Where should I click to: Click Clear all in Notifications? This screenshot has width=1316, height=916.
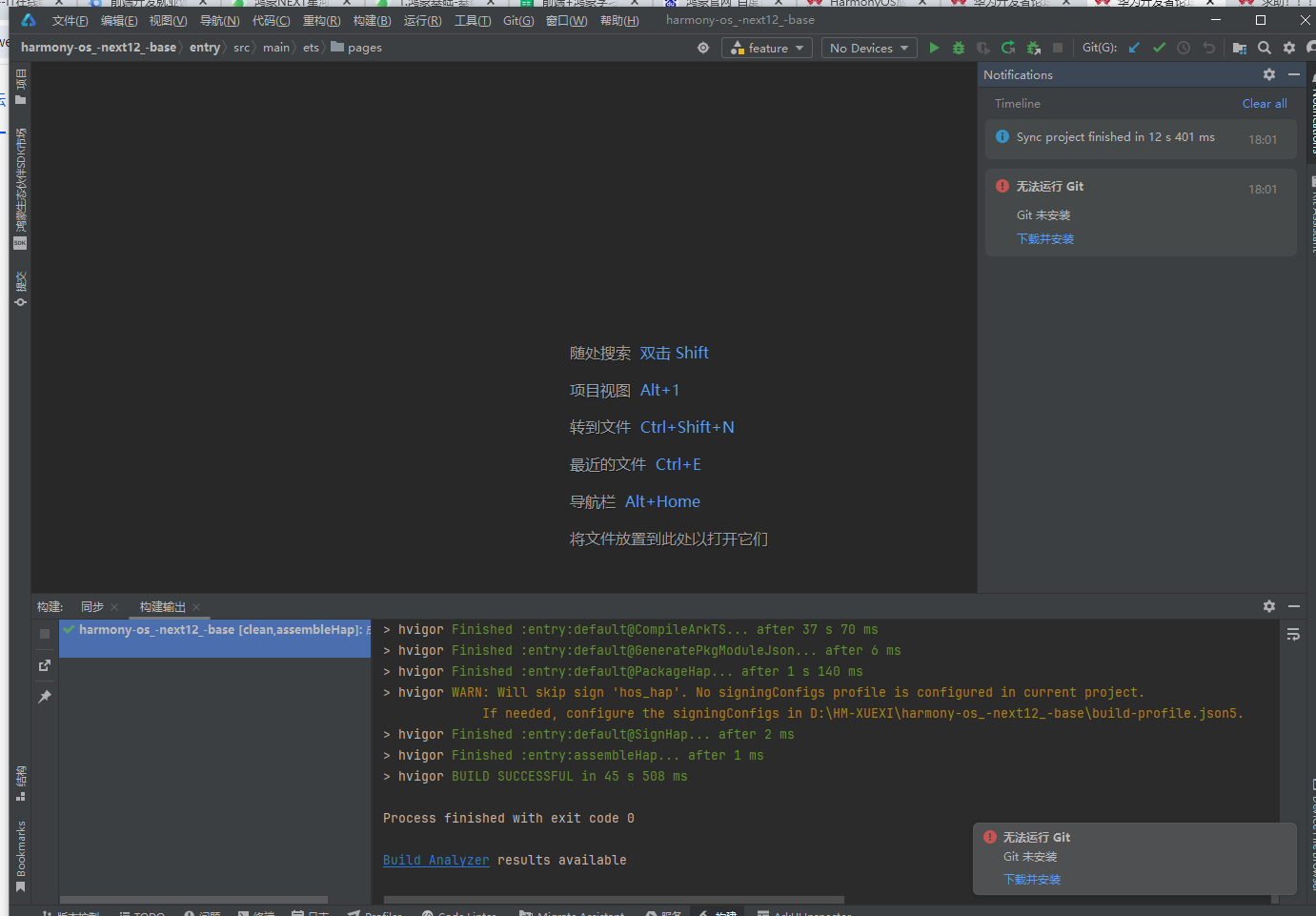pyautogui.click(x=1265, y=104)
